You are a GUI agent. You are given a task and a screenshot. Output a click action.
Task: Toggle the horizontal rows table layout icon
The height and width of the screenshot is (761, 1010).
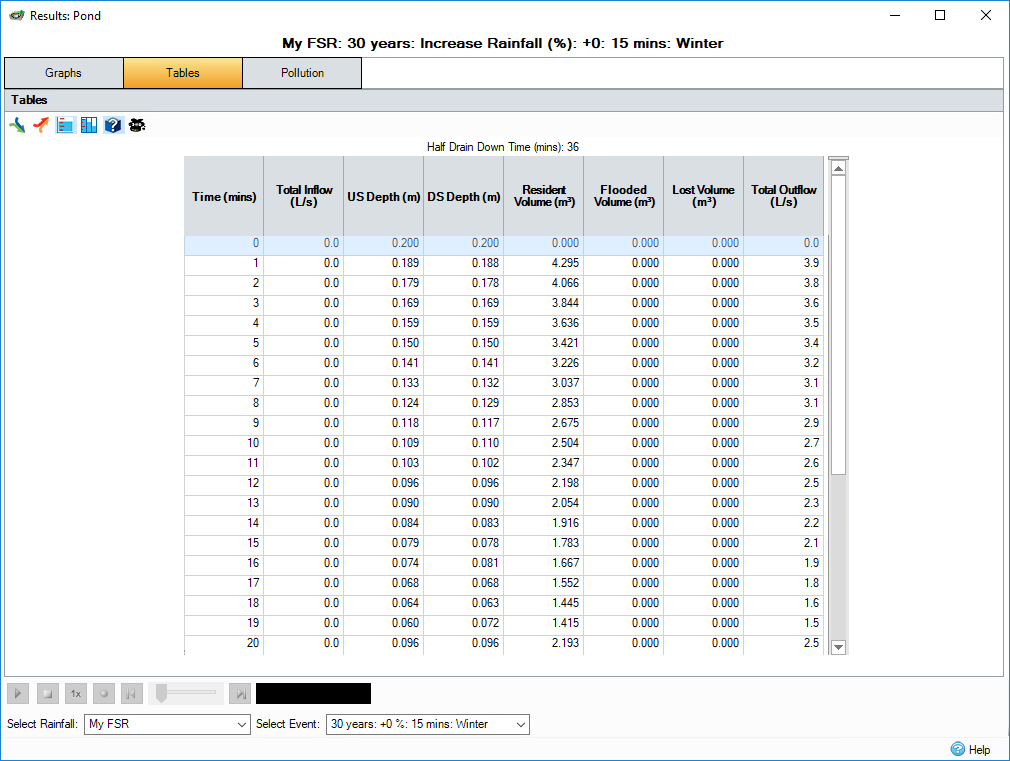[x=65, y=125]
